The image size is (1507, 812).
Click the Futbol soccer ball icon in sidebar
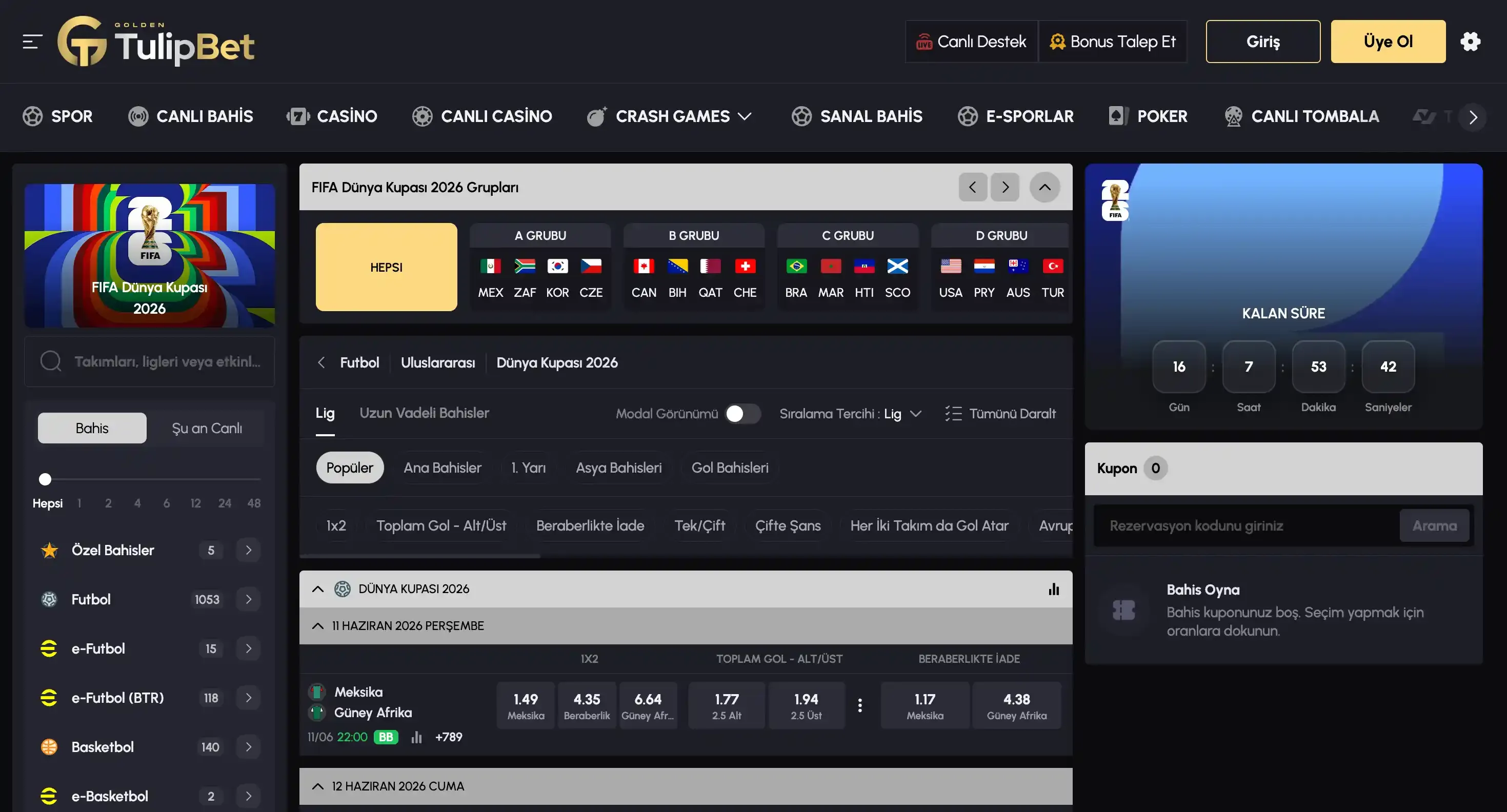(49, 599)
